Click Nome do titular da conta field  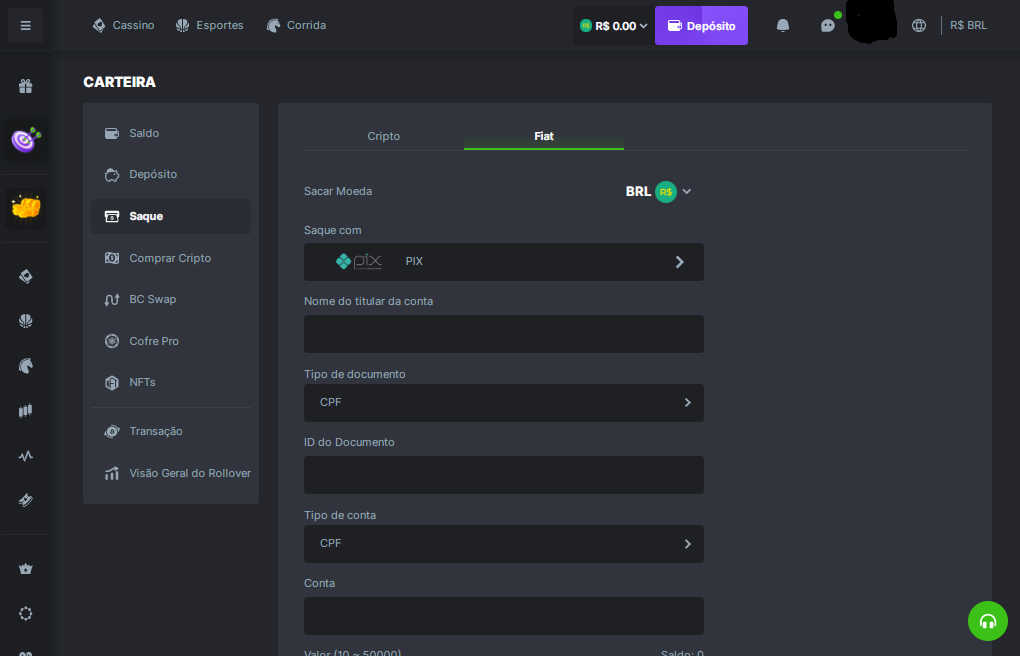(503, 334)
